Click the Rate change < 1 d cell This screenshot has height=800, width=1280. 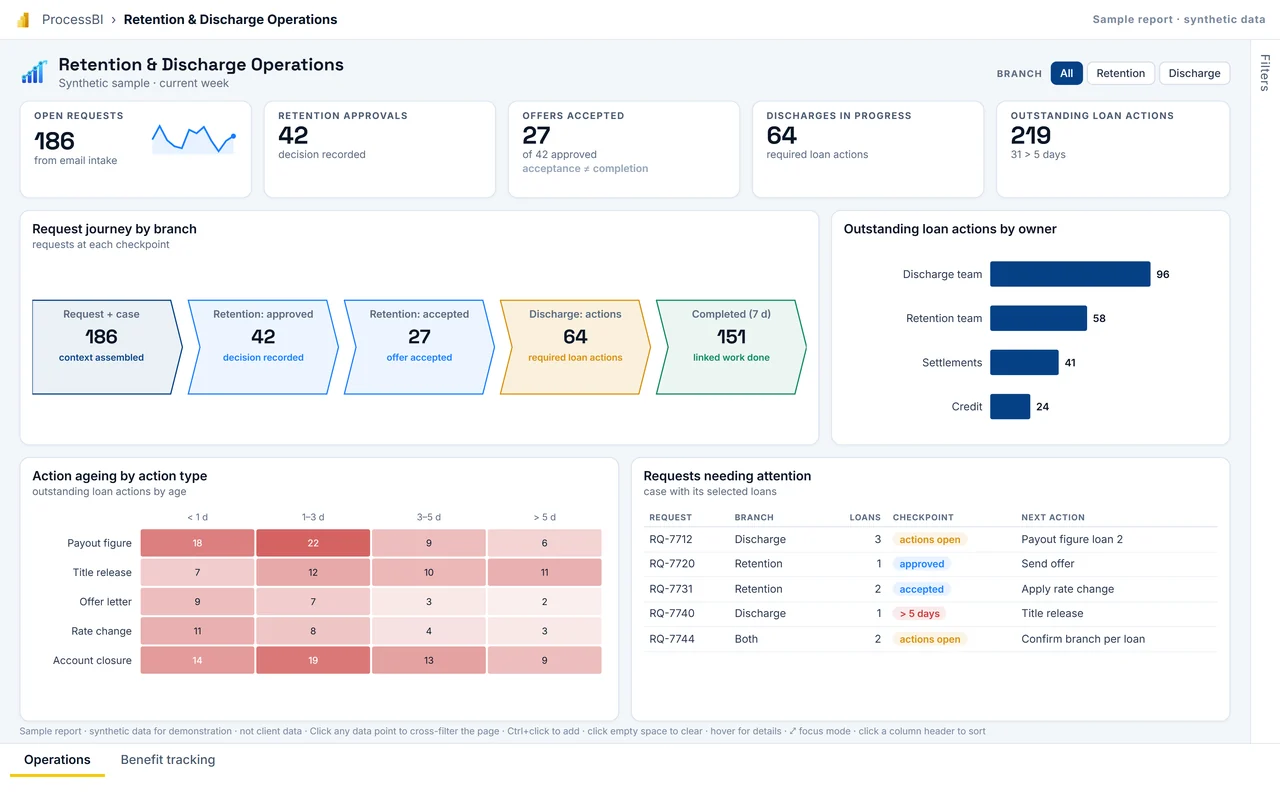(197, 631)
